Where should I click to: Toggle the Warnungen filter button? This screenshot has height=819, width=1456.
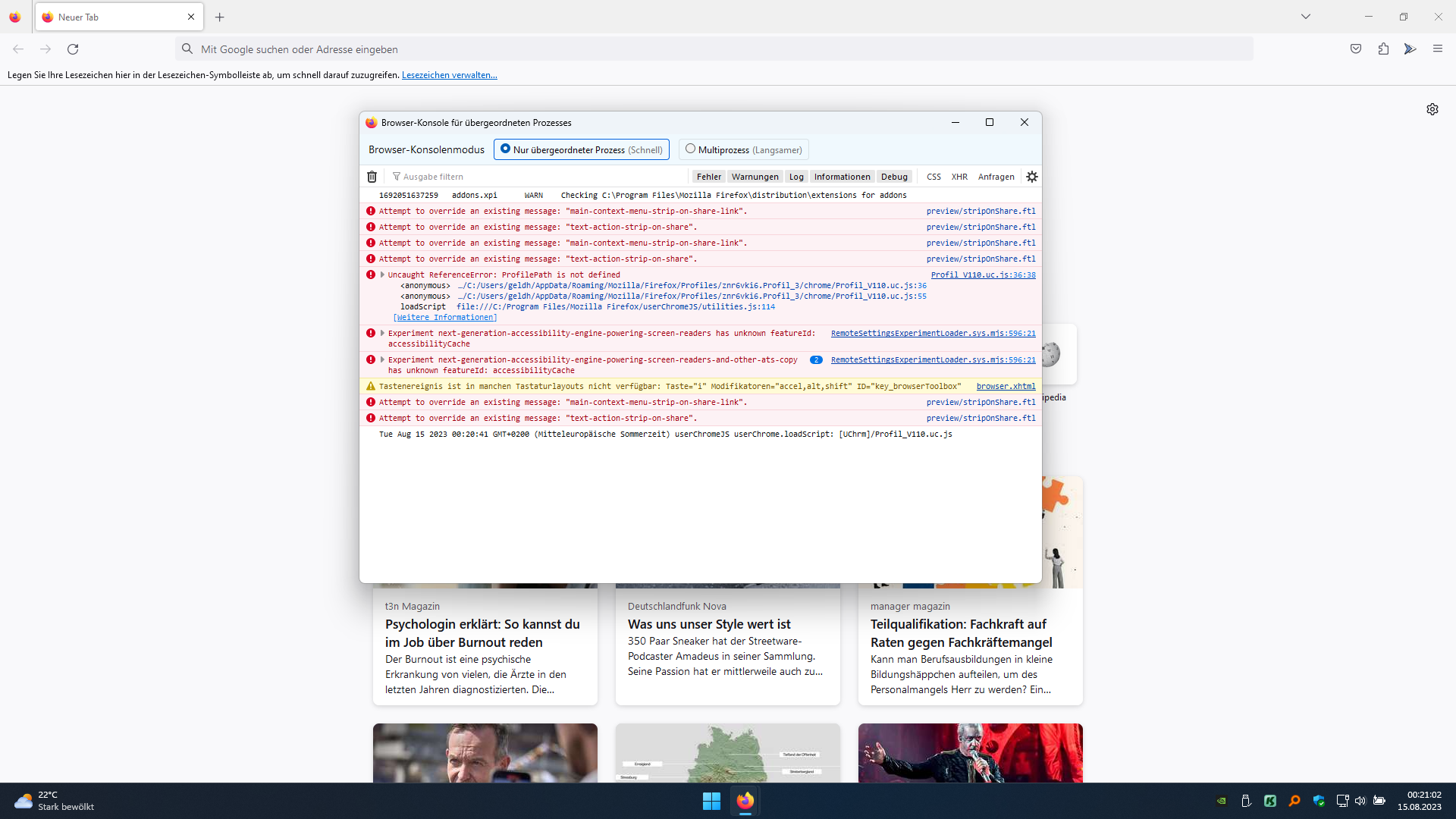(x=755, y=177)
